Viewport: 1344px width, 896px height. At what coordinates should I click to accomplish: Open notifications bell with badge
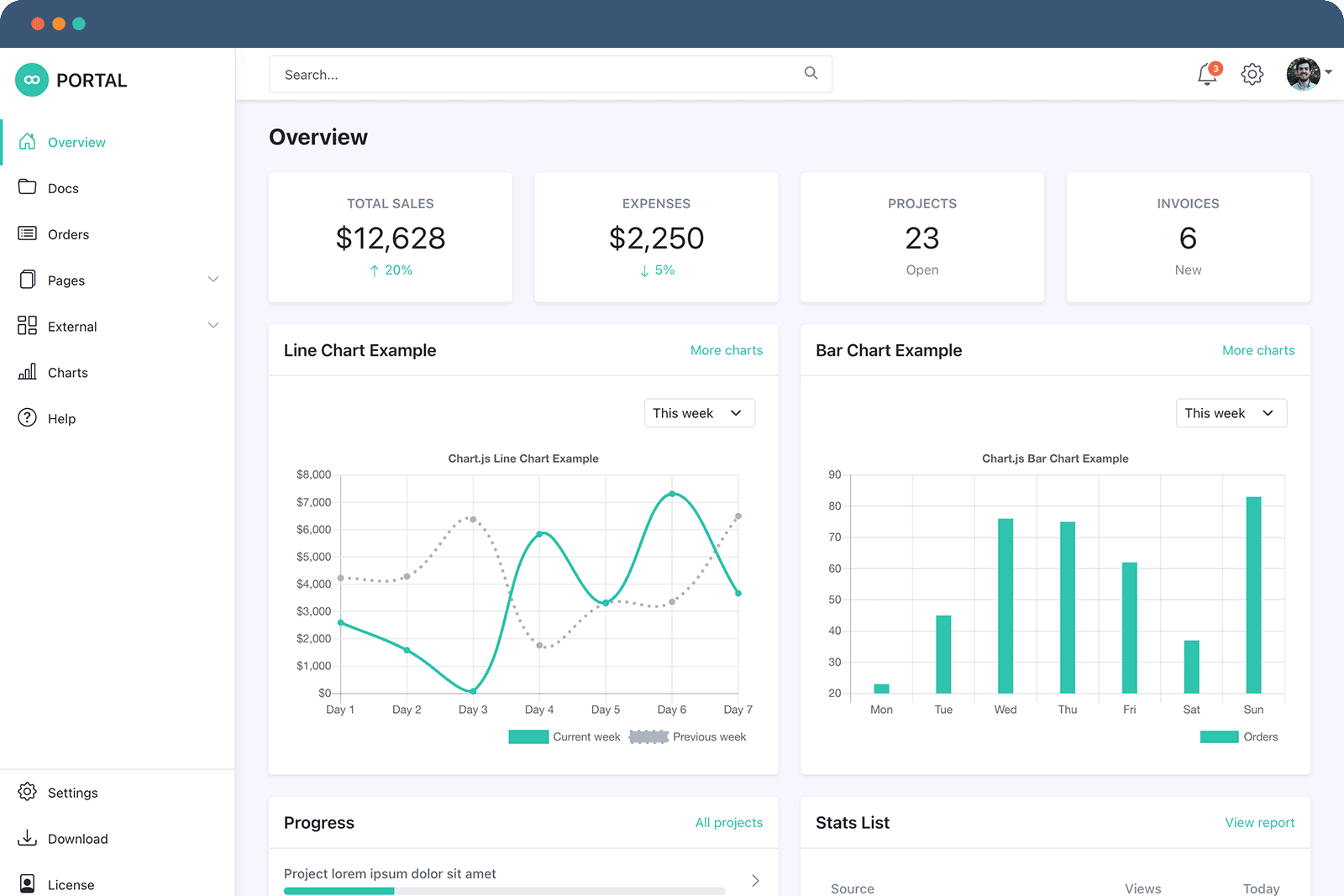[1208, 74]
